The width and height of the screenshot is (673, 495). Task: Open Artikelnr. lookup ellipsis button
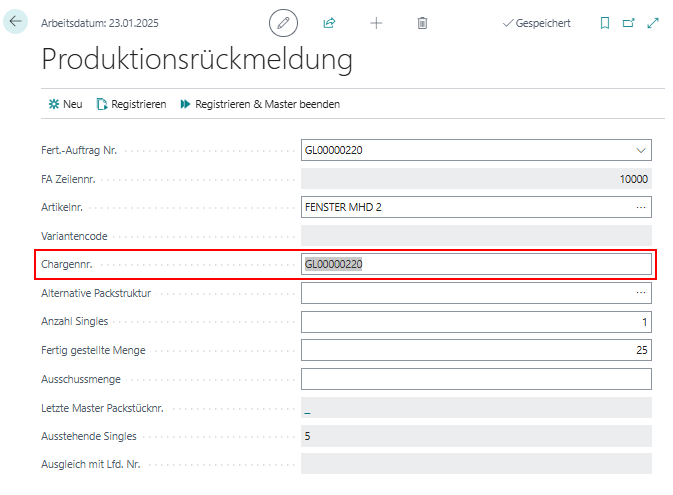[x=640, y=207]
